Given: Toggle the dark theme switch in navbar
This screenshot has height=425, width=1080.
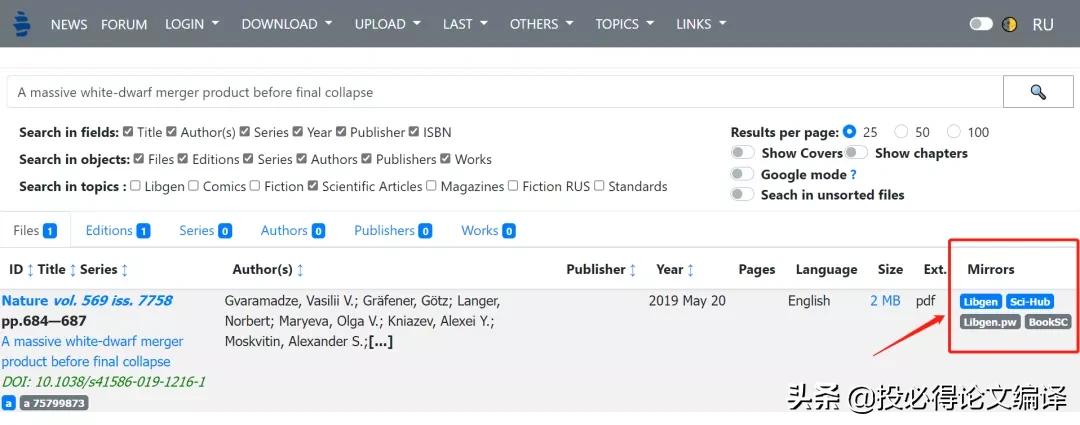Looking at the screenshot, I should [x=981, y=24].
